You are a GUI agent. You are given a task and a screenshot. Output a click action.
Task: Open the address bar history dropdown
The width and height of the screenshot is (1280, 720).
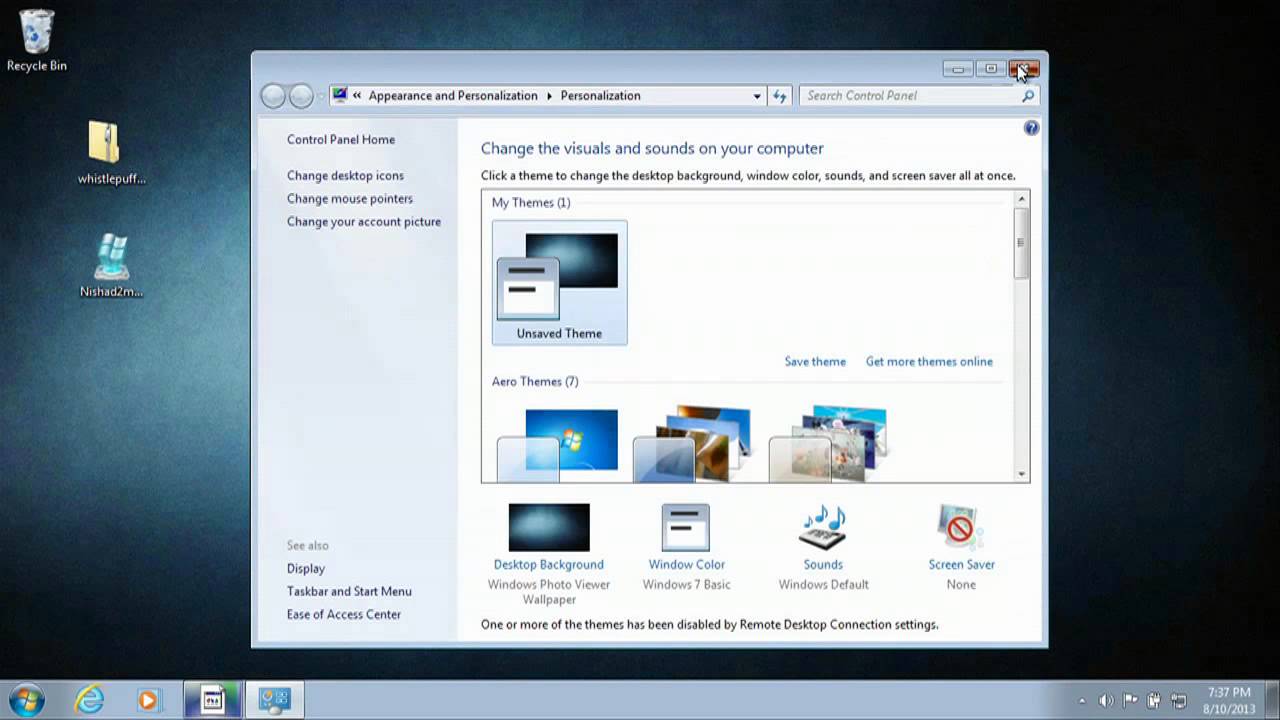click(757, 95)
